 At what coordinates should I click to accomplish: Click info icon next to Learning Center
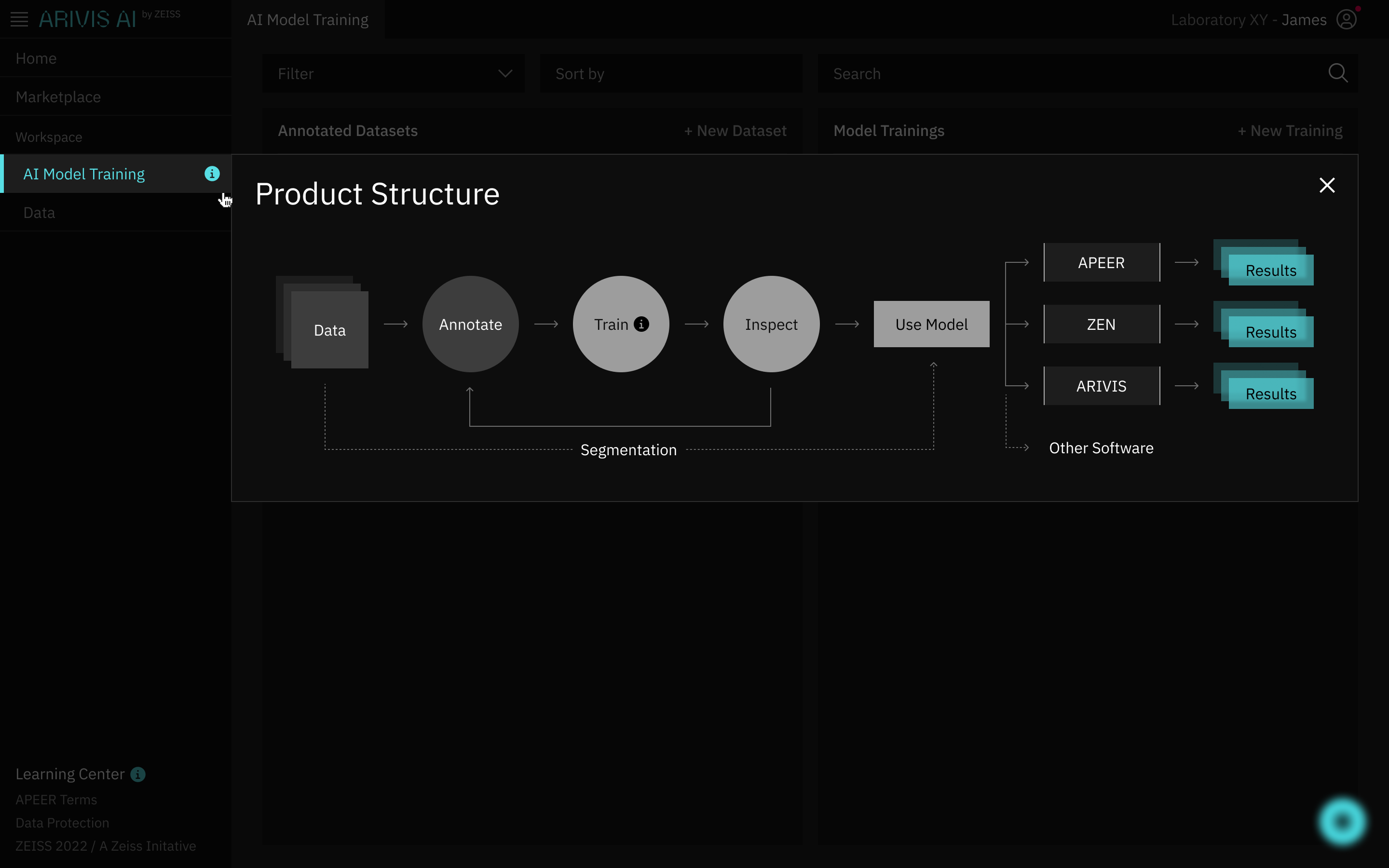point(138,774)
